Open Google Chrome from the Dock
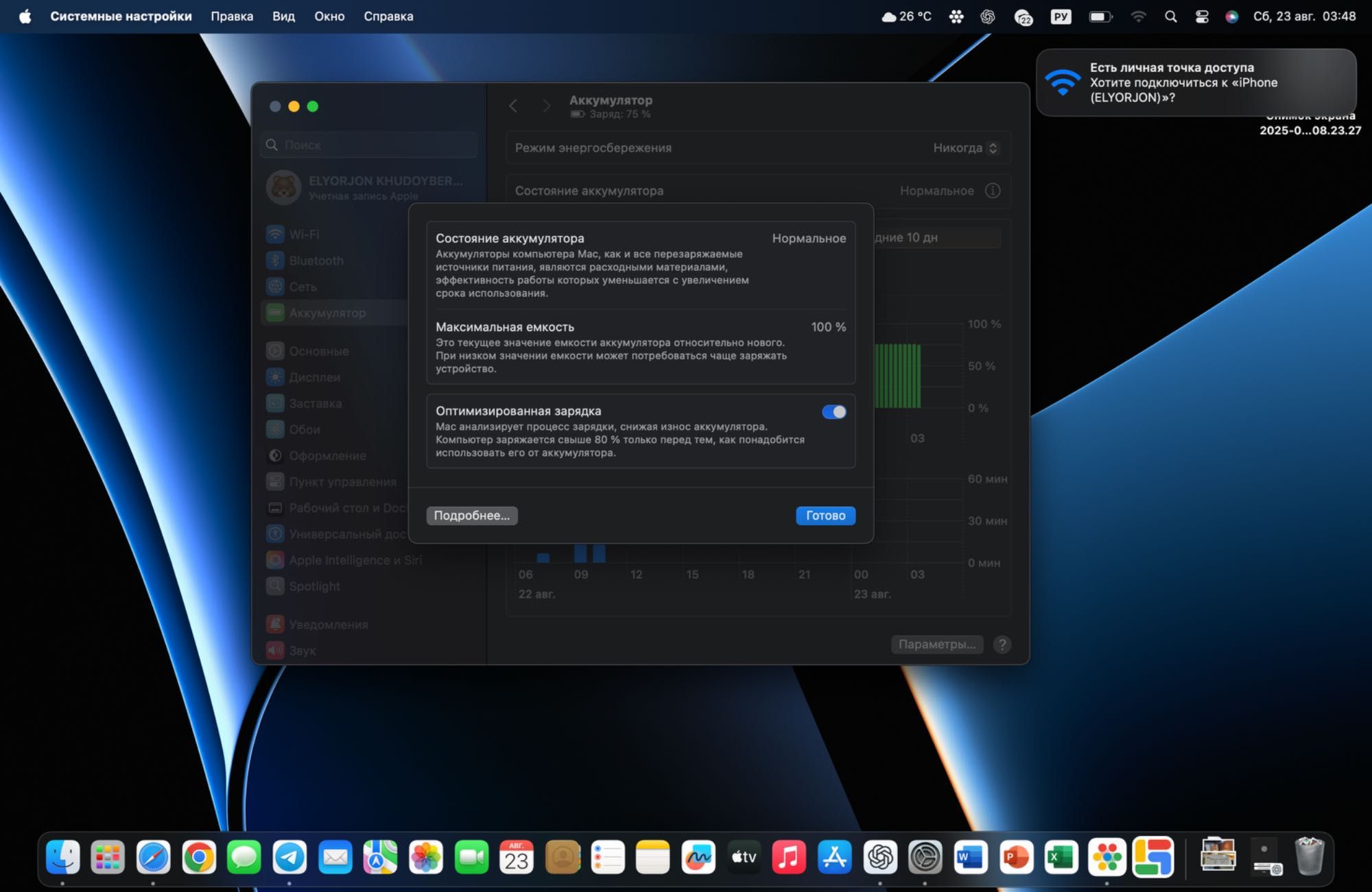 point(199,857)
